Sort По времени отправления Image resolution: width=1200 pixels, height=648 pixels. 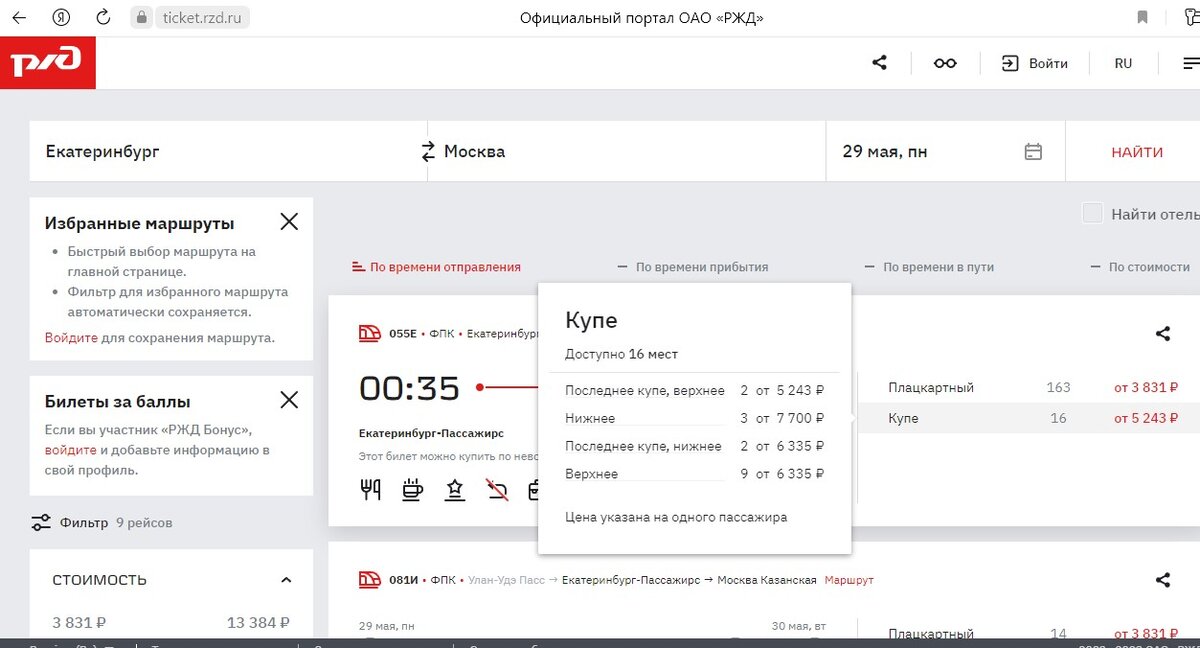click(x=436, y=267)
